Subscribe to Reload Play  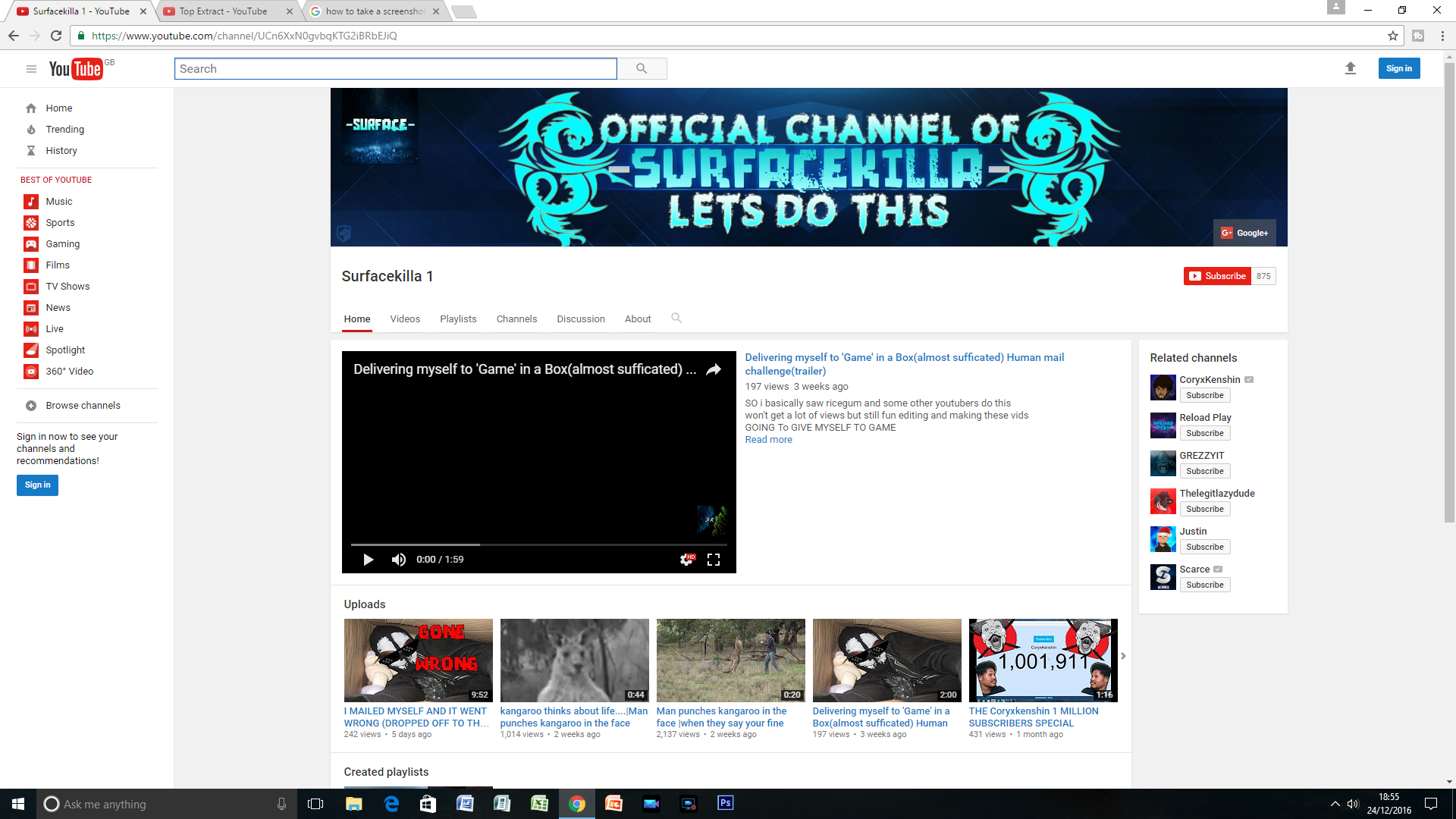(x=1204, y=433)
